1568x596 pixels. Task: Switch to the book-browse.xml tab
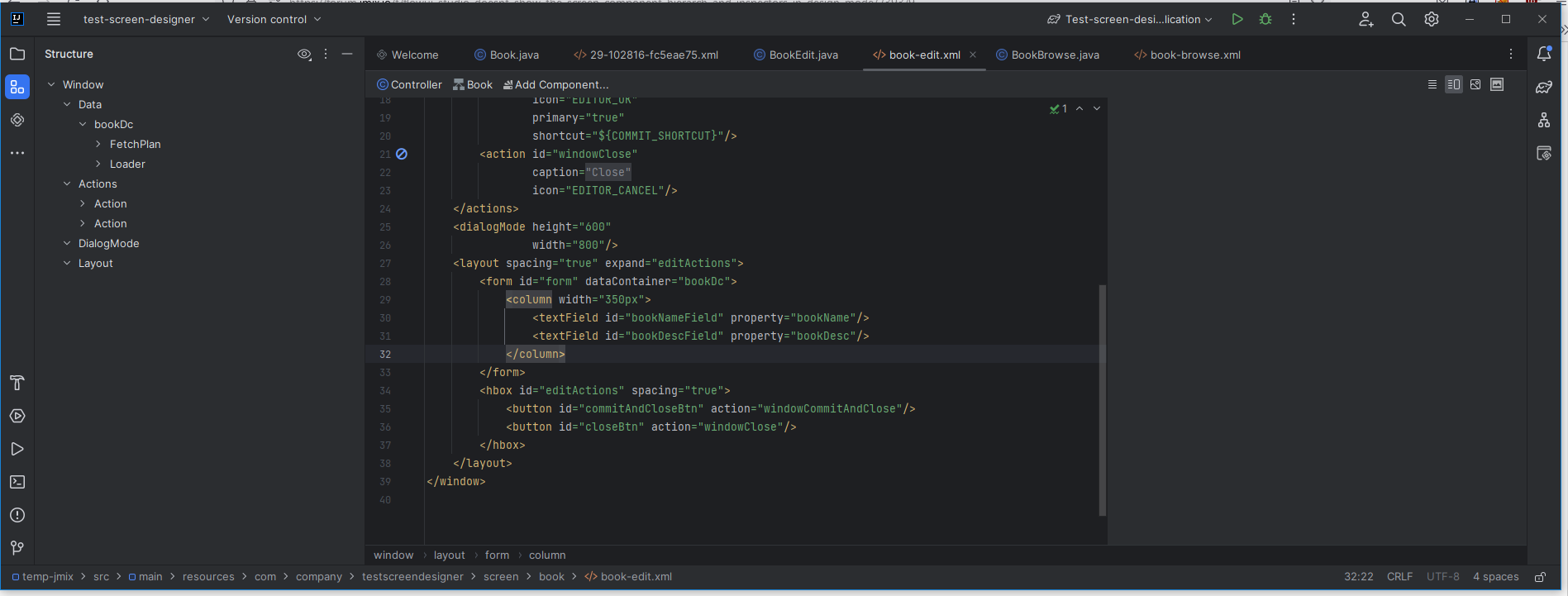click(x=1188, y=55)
